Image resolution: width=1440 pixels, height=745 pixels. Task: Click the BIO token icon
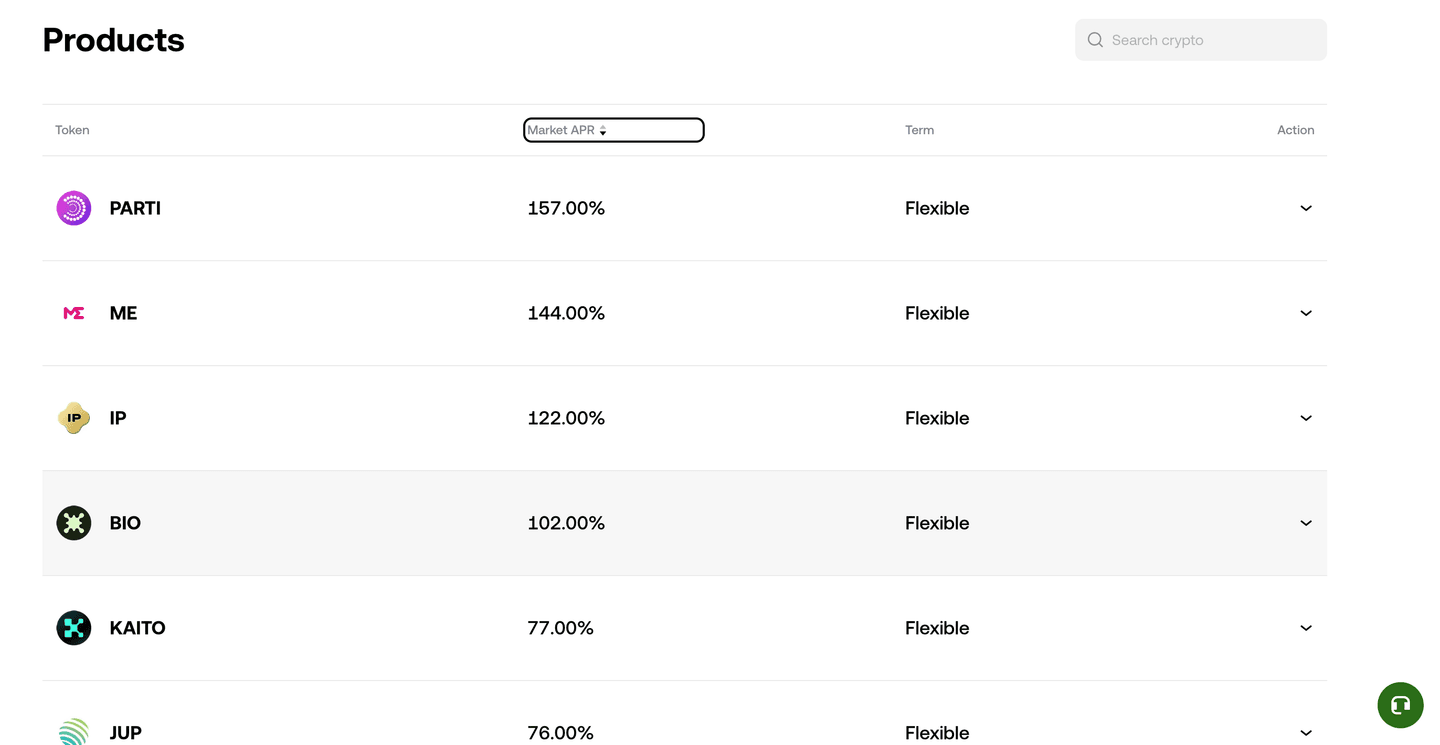[x=74, y=523]
